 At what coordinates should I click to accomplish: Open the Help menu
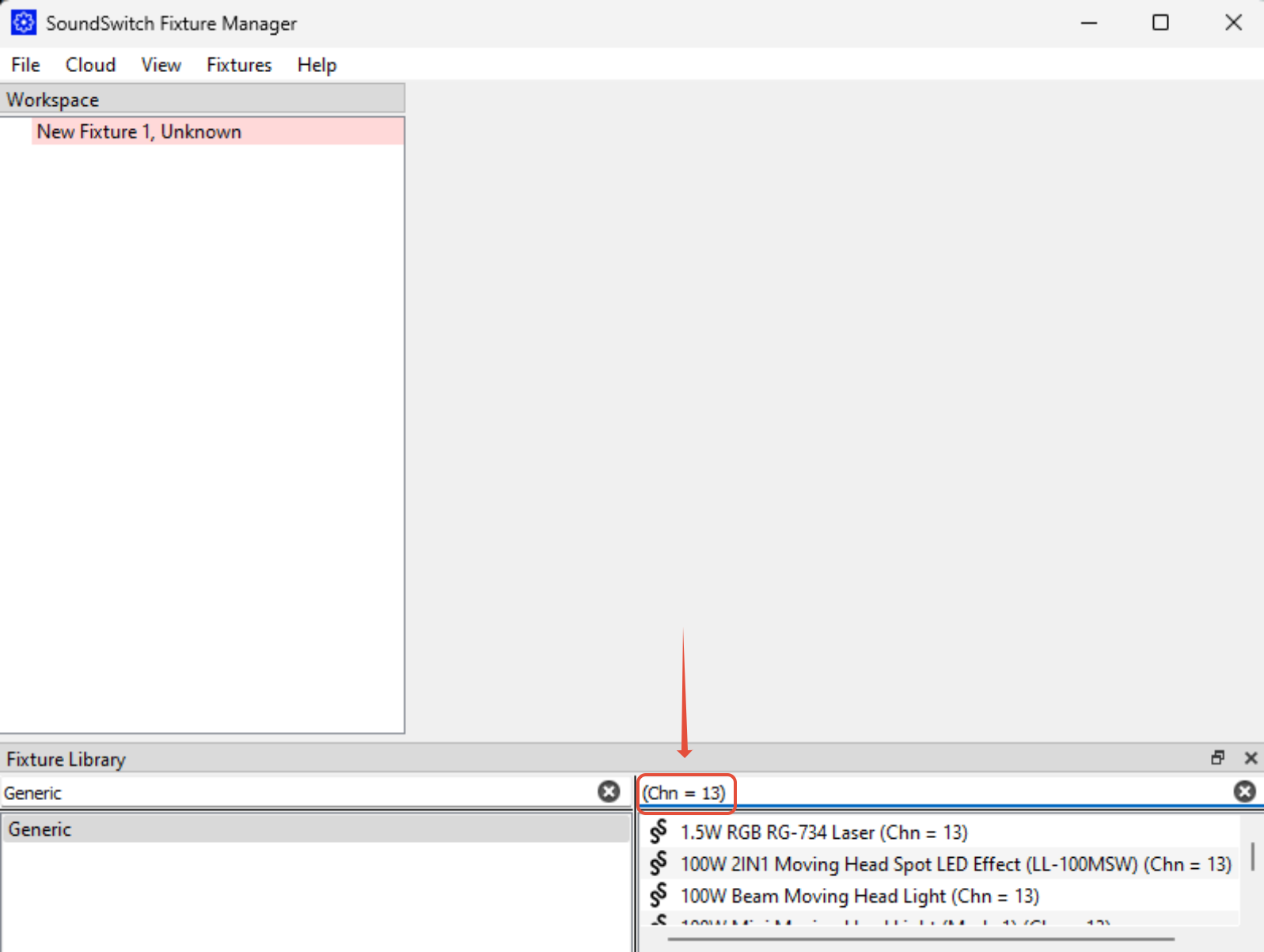[317, 65]
